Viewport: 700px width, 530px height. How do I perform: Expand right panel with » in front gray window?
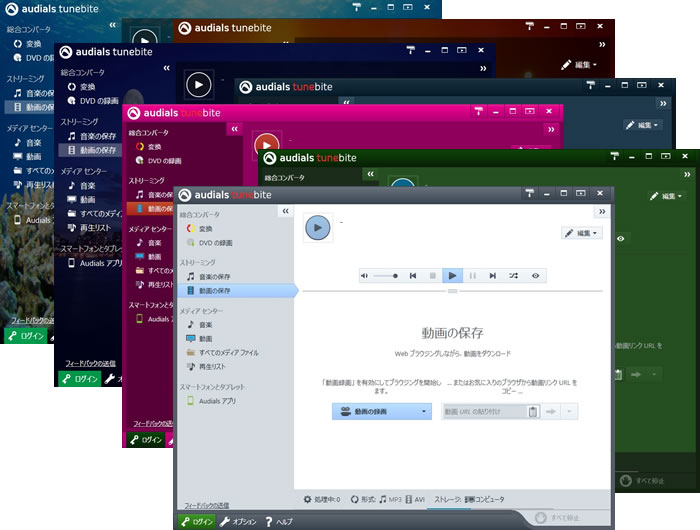pos(602,211)
